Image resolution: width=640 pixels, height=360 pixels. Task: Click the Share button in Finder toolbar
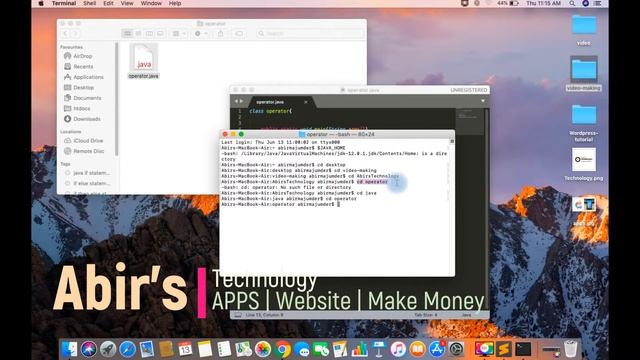coord(220,33)
